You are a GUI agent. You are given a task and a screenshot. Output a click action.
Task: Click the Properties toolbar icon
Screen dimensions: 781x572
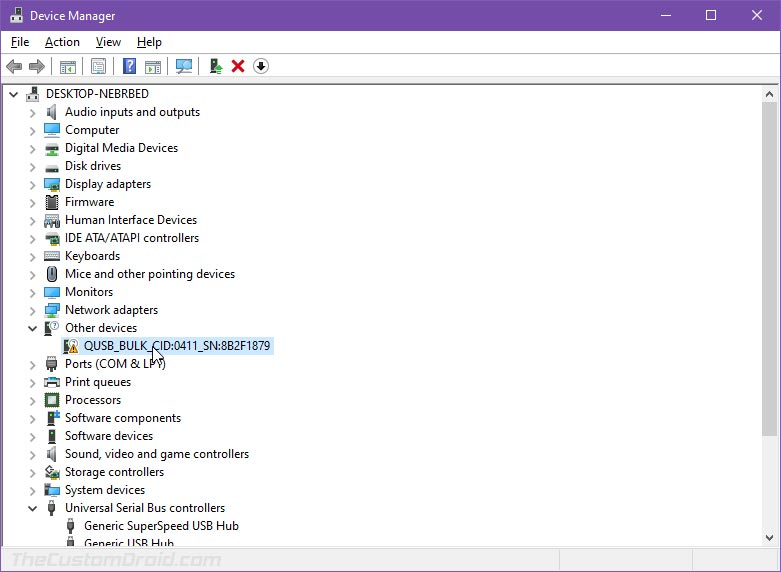pos(99,66)
